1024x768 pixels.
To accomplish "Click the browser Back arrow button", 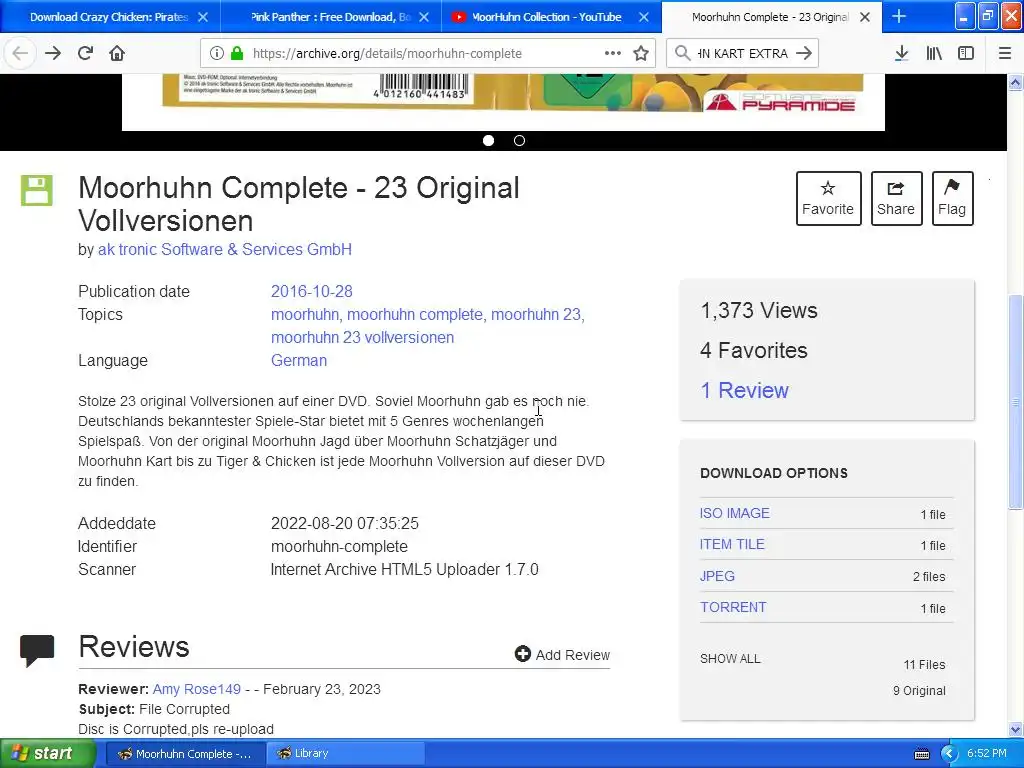I will [x=20, y=53].
